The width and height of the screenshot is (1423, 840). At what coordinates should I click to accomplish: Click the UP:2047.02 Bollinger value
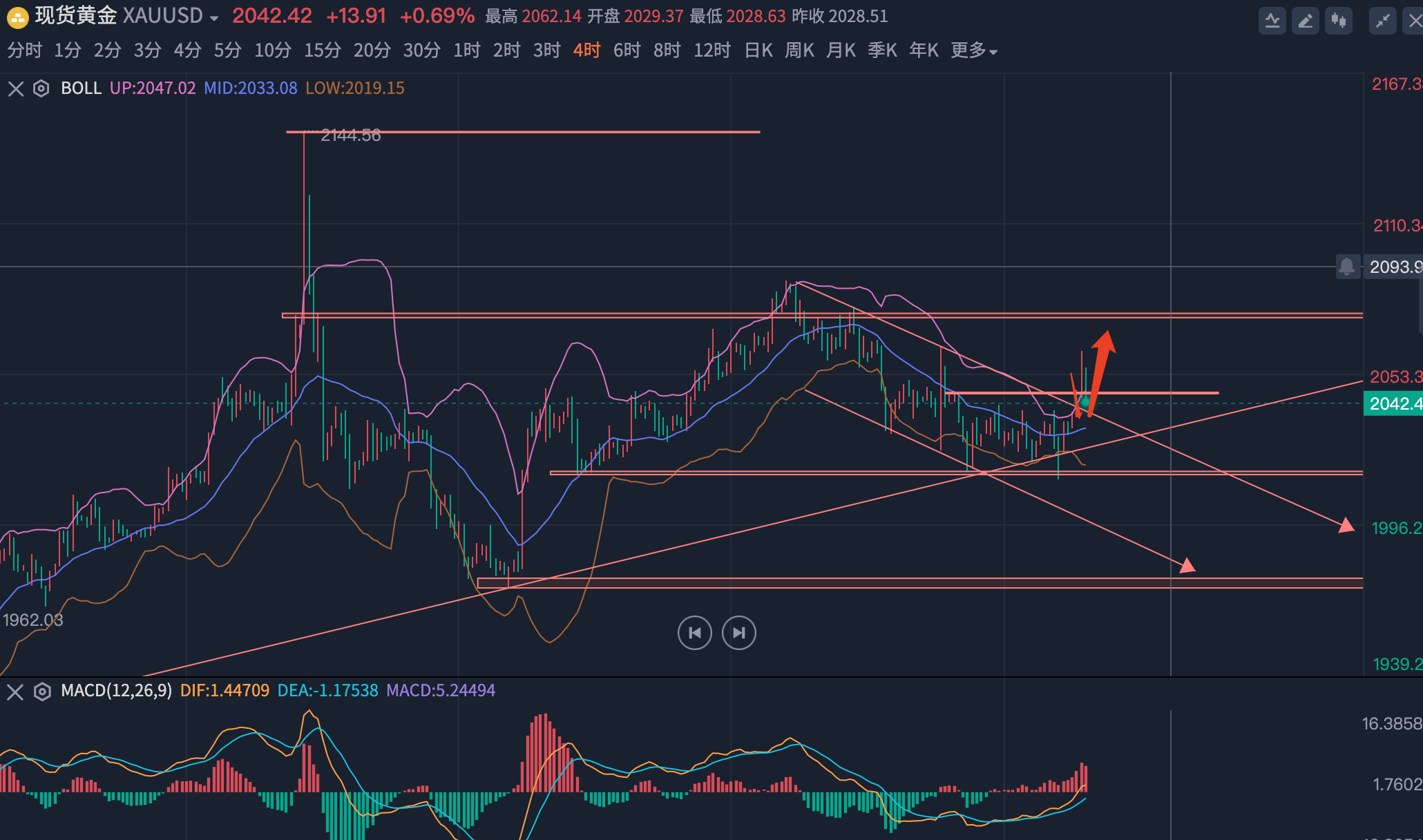pyautogui.click(x=153, y=88)
